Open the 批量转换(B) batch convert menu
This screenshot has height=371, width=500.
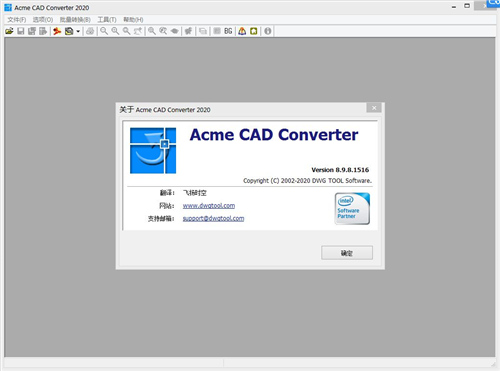75,20
